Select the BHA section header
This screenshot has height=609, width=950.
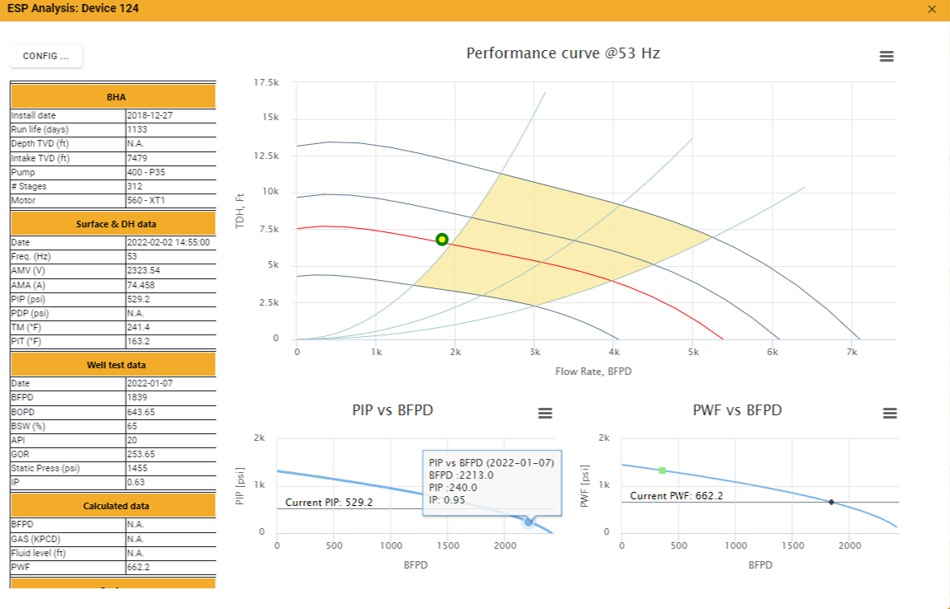pyautogui.click(x=113, y=97)
